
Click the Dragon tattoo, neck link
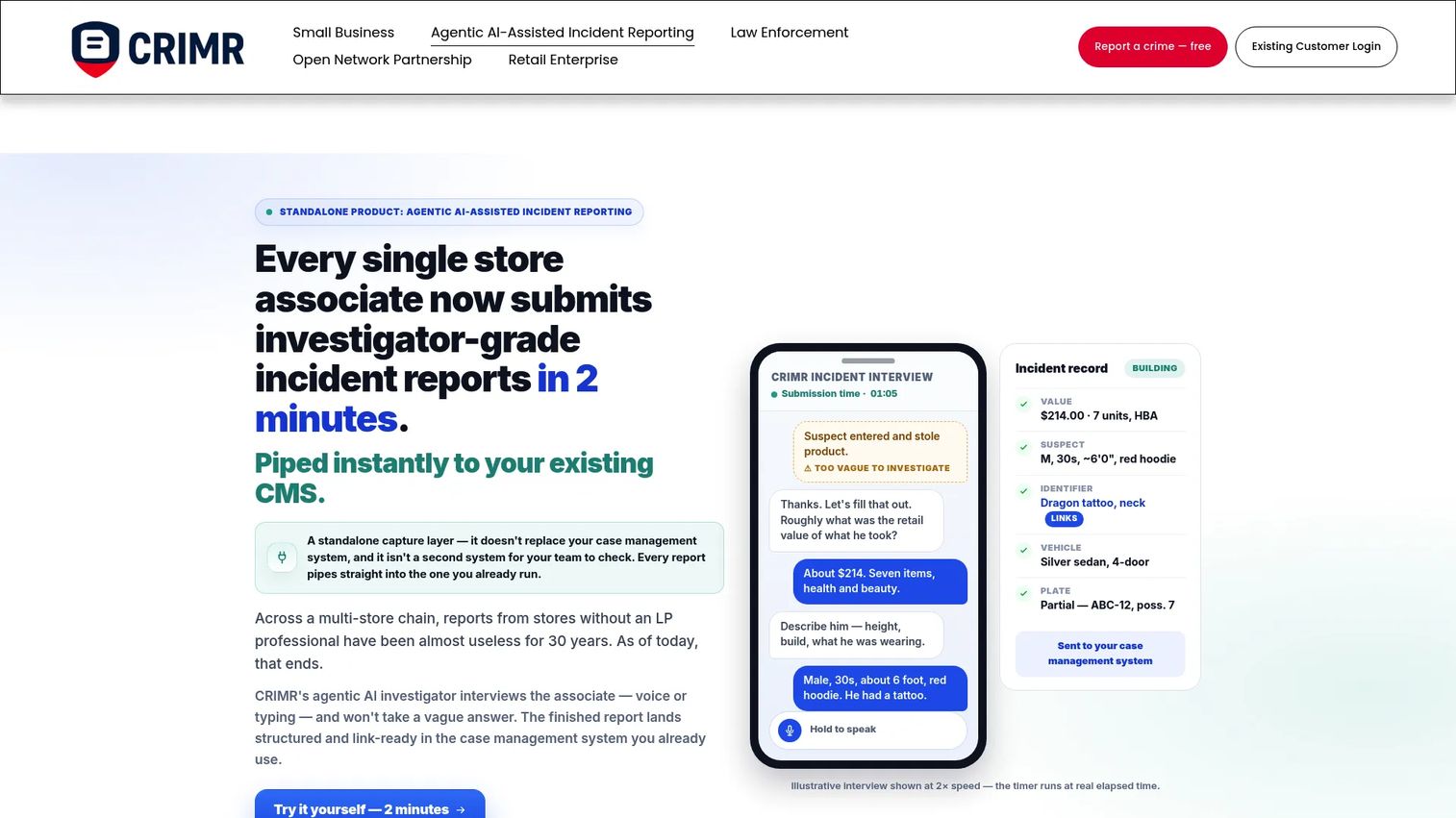(x=1092, y=503)
